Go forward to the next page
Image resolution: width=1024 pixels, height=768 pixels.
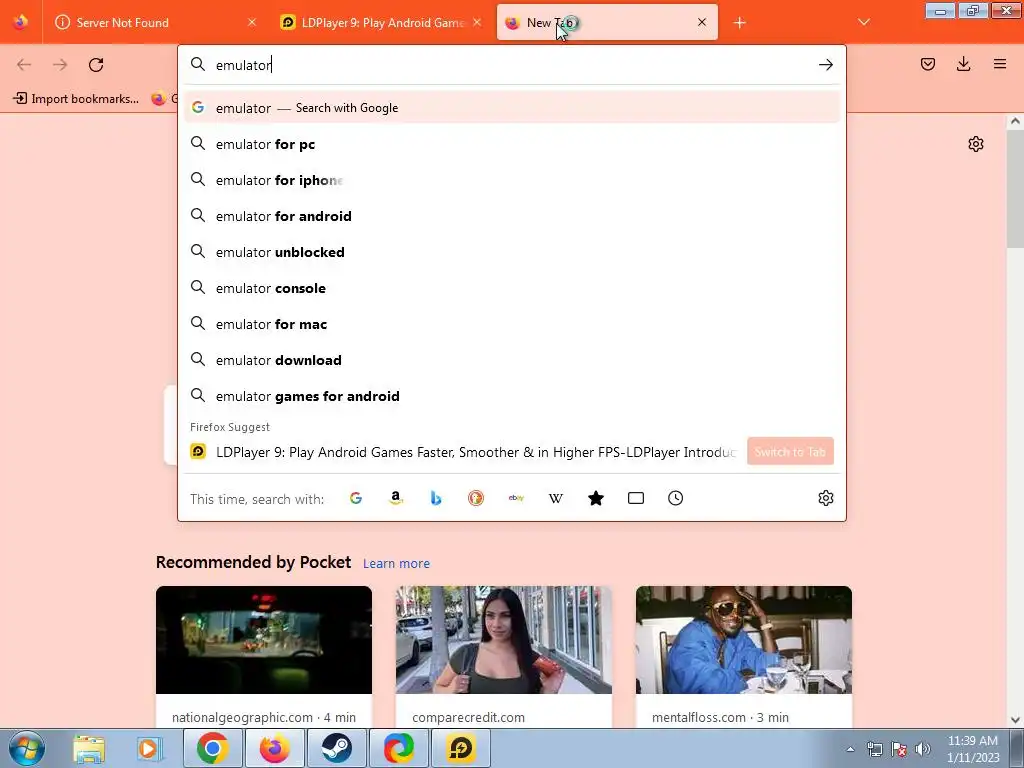60,65
